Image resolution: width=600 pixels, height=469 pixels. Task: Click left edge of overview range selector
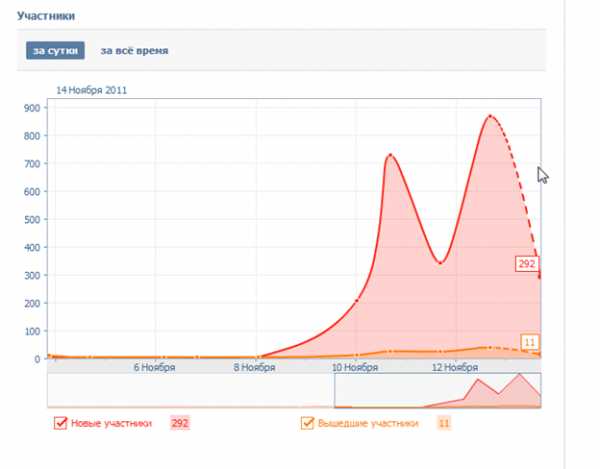335,390
